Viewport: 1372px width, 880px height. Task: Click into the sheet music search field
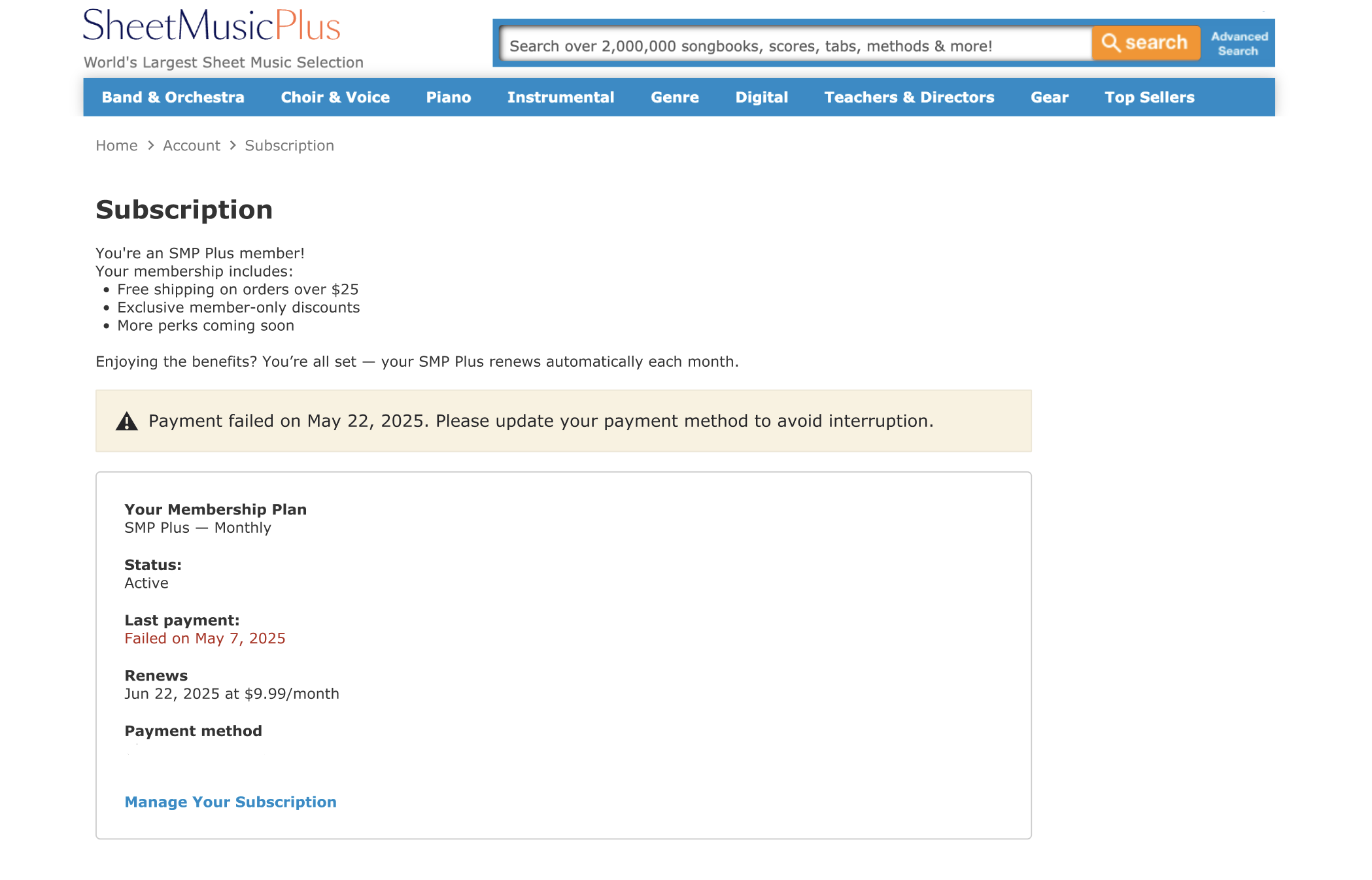[796, 44]
